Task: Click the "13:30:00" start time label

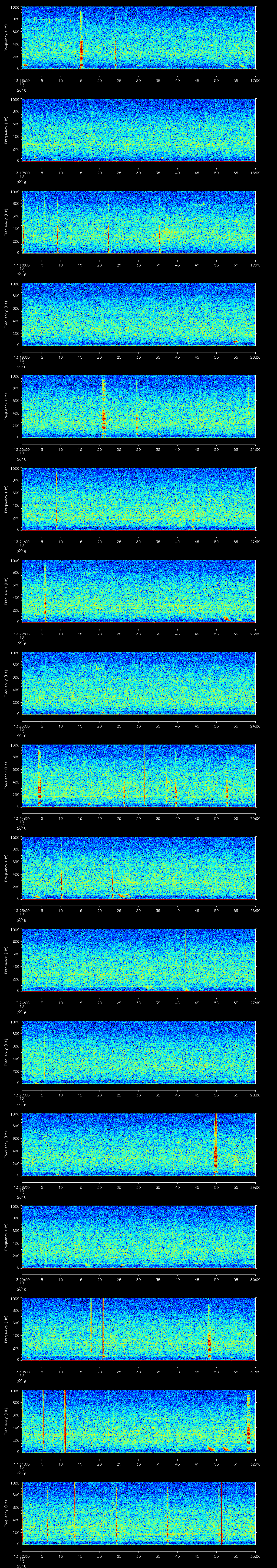Action: pyautogui.click(x=22, y=1371)
